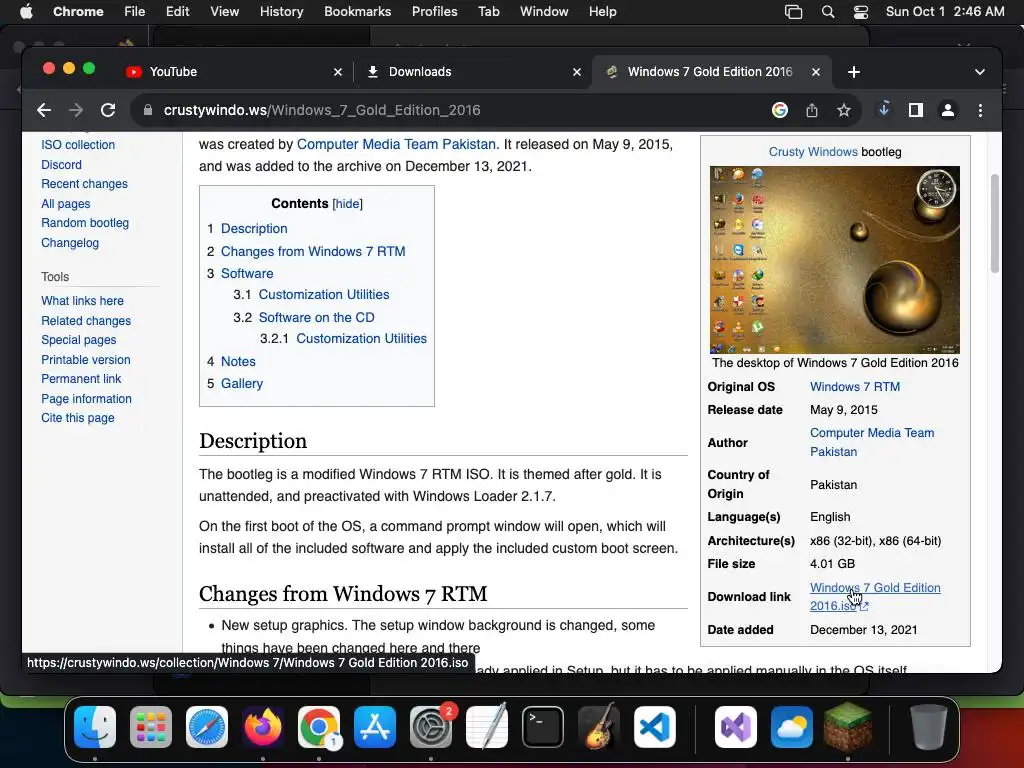This screenshot has width=1024, height=768.
Task: Share this page via the share icon
Action: [812, 110]
